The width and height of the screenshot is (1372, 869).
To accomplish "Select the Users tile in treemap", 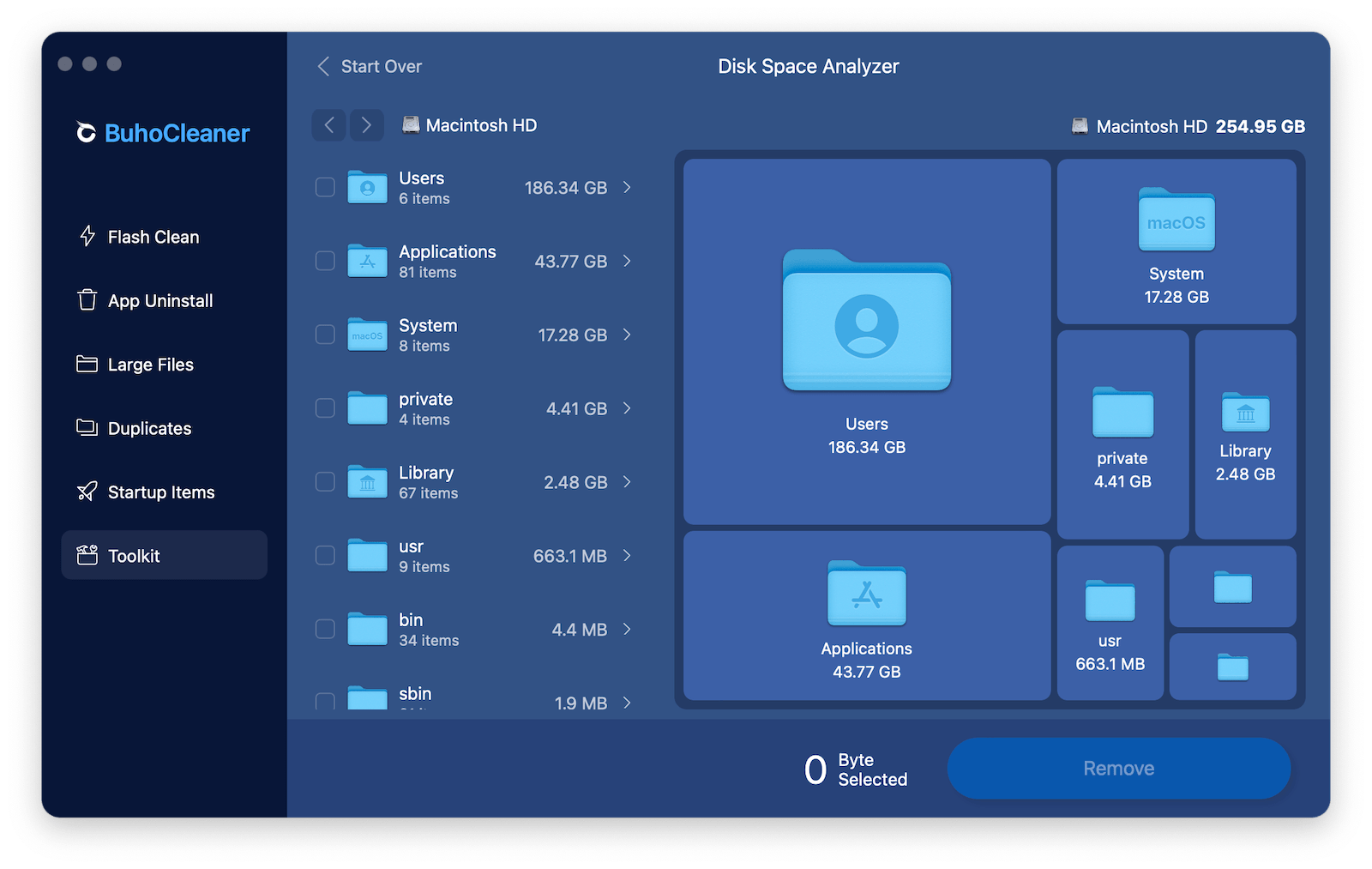I will [866, 341].
